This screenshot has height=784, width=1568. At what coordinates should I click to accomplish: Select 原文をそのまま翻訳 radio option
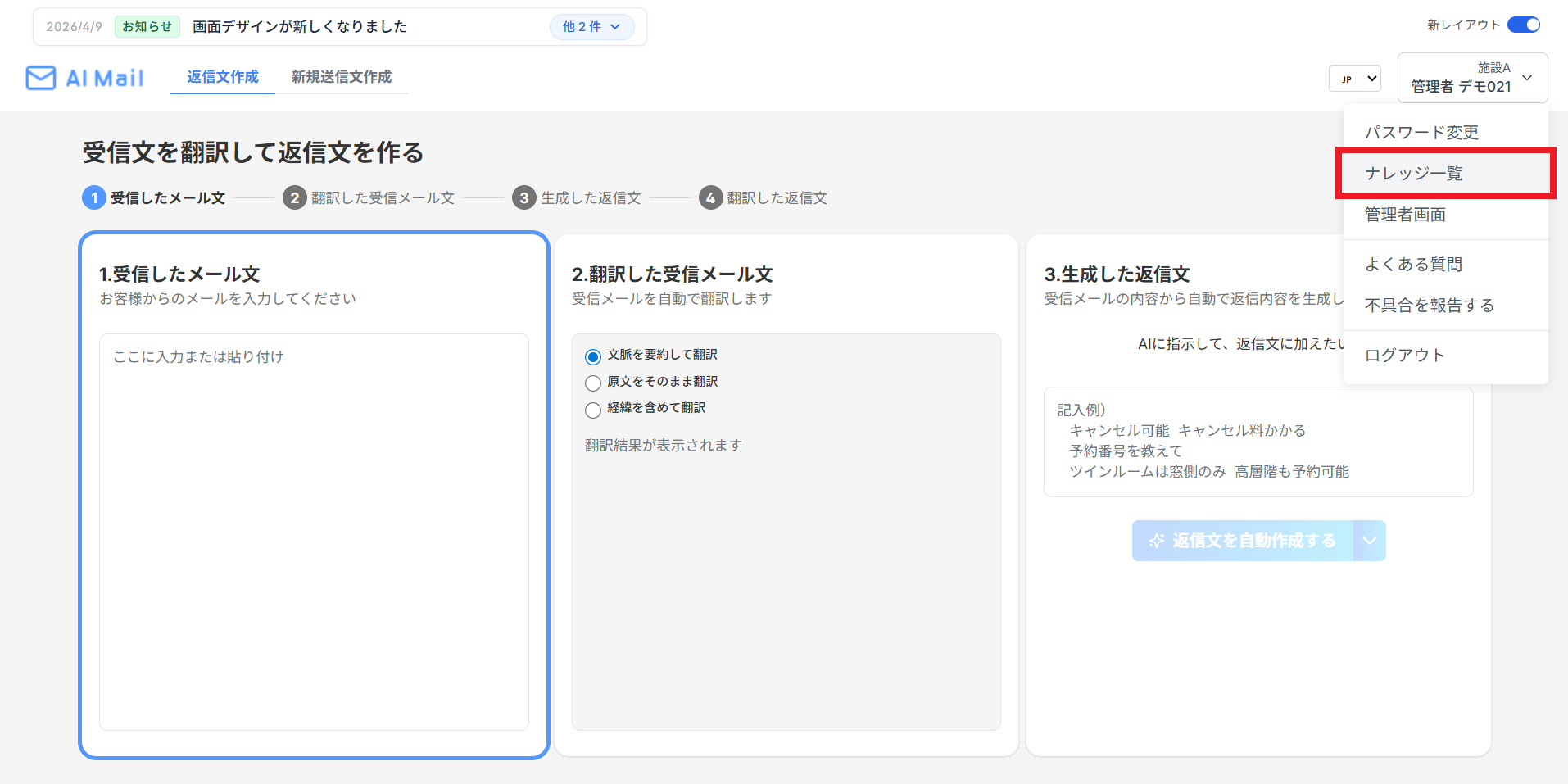click(593, 383)
